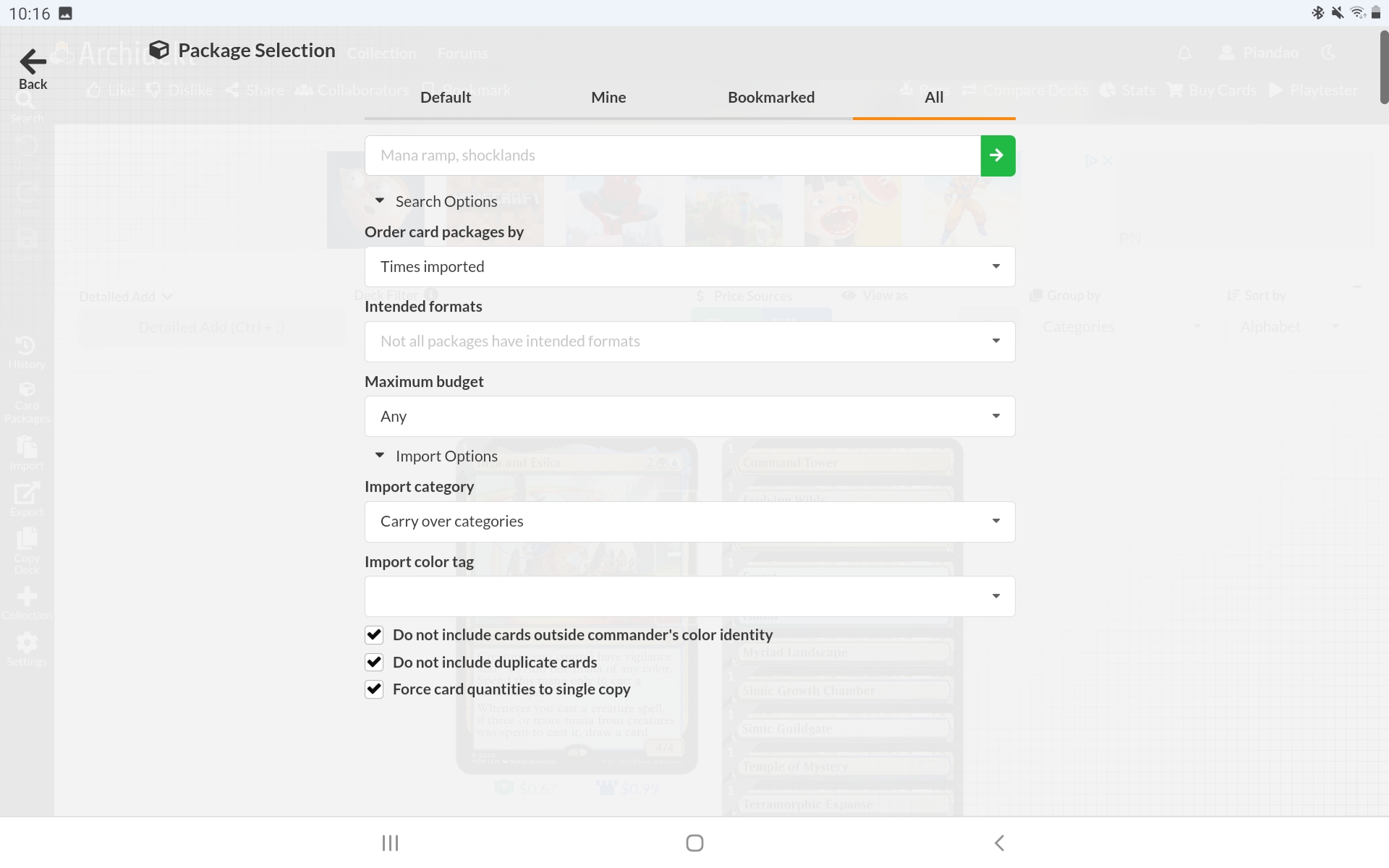
Task: Tap the Wi-Fi status icon
Action: coord(1357,12)
